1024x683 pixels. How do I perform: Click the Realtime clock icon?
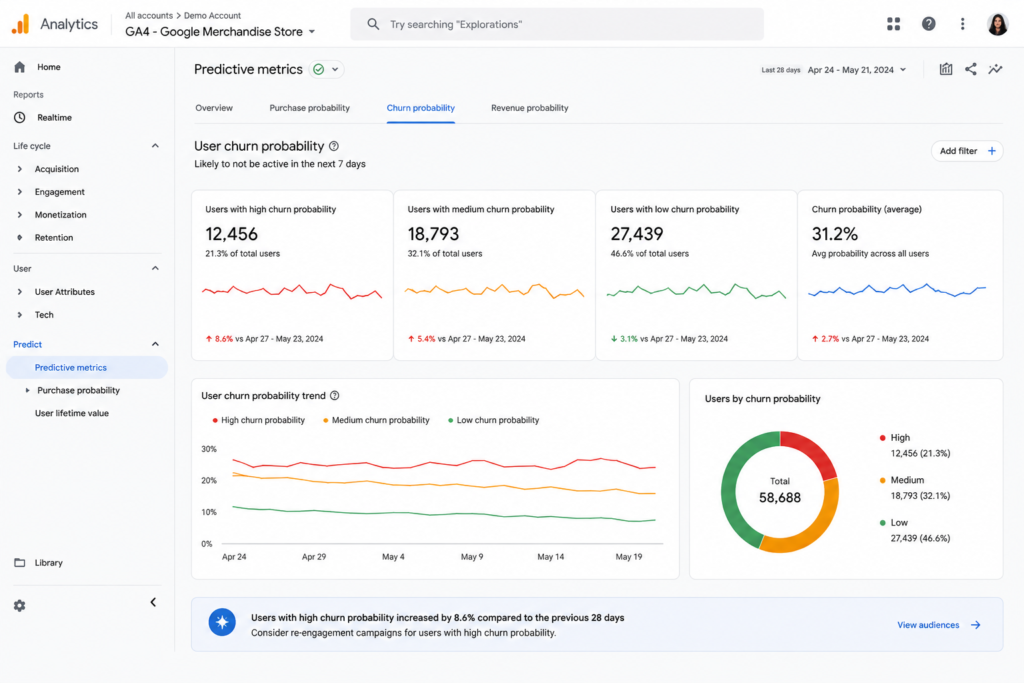tap(20, 118)
